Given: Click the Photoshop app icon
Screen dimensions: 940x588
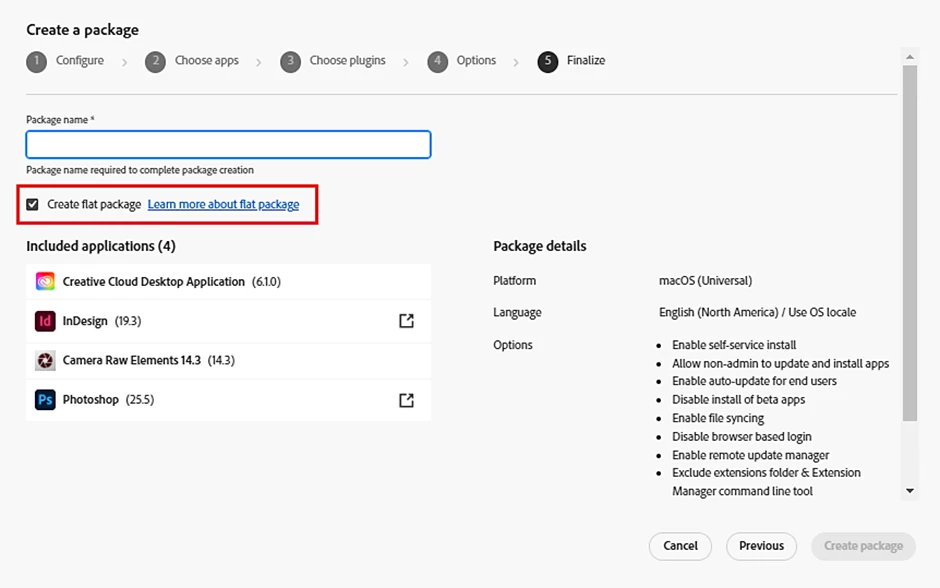Looking at the screenshot, I should [45, 400].
